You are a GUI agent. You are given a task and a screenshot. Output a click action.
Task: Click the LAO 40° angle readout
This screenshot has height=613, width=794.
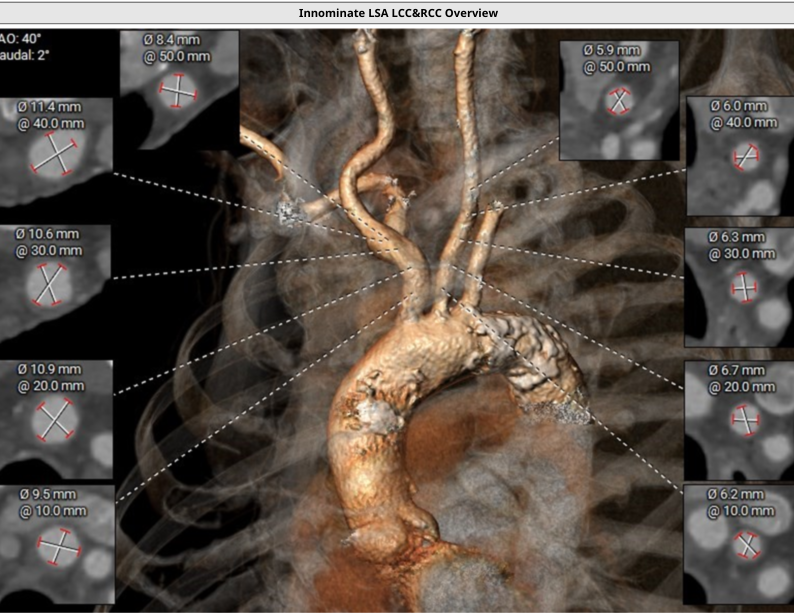(x=18, y=39)
